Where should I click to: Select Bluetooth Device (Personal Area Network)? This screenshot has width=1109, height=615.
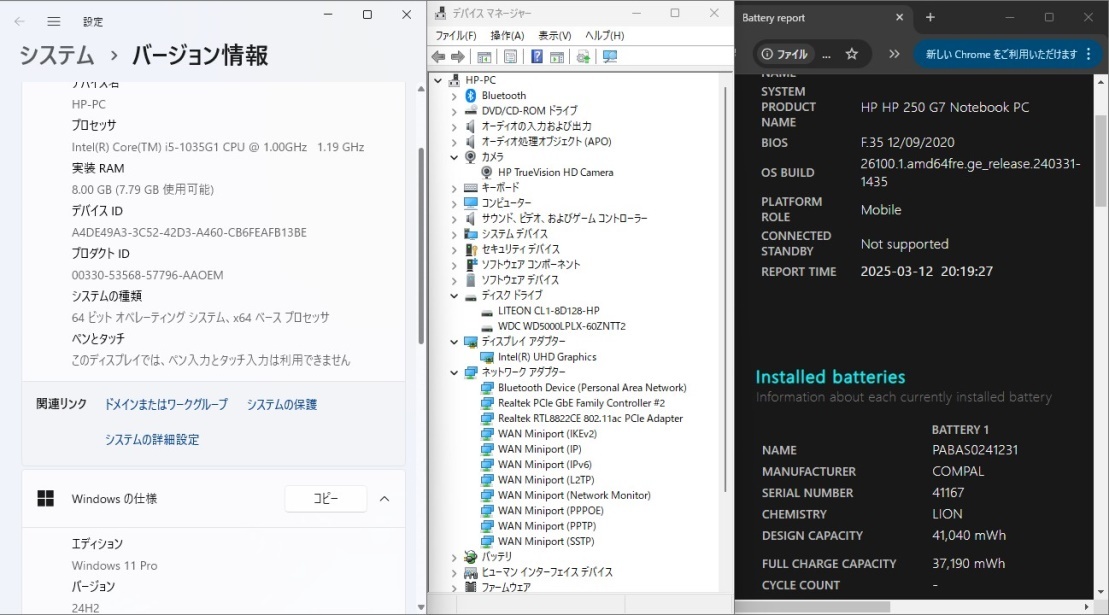coord(592,387)
